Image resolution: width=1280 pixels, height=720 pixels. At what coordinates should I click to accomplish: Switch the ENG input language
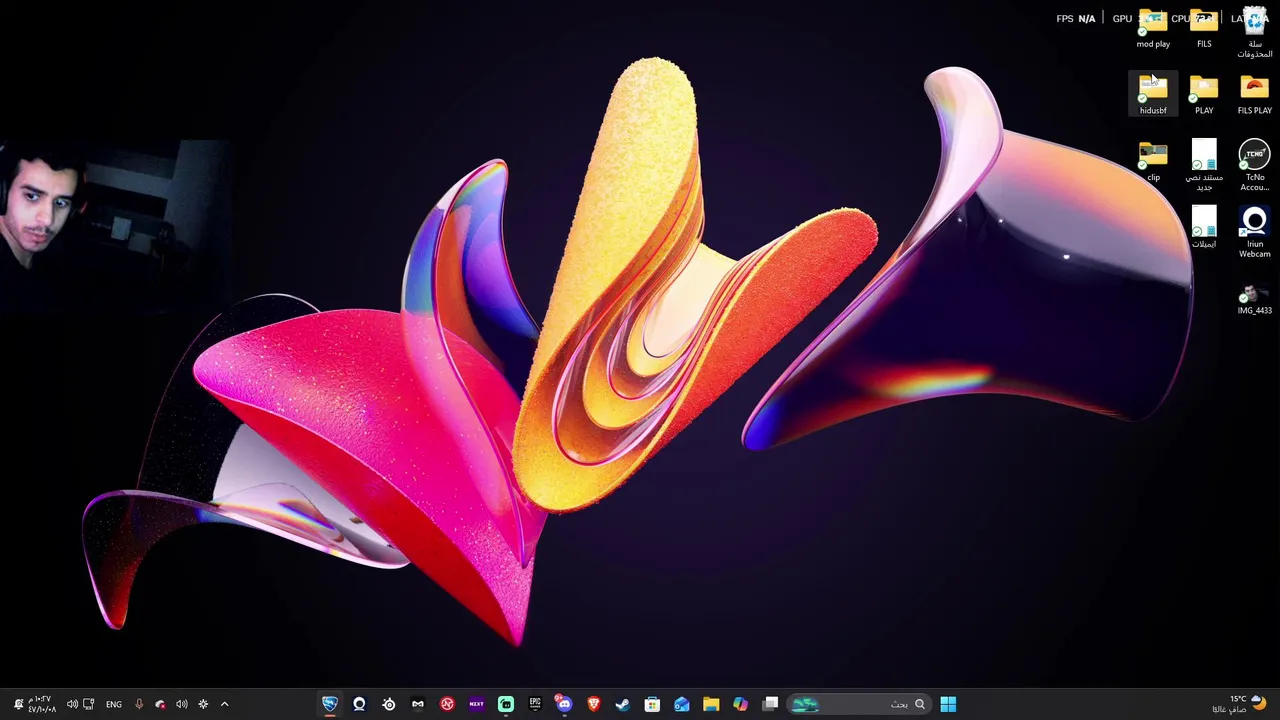tap(114, 704)
